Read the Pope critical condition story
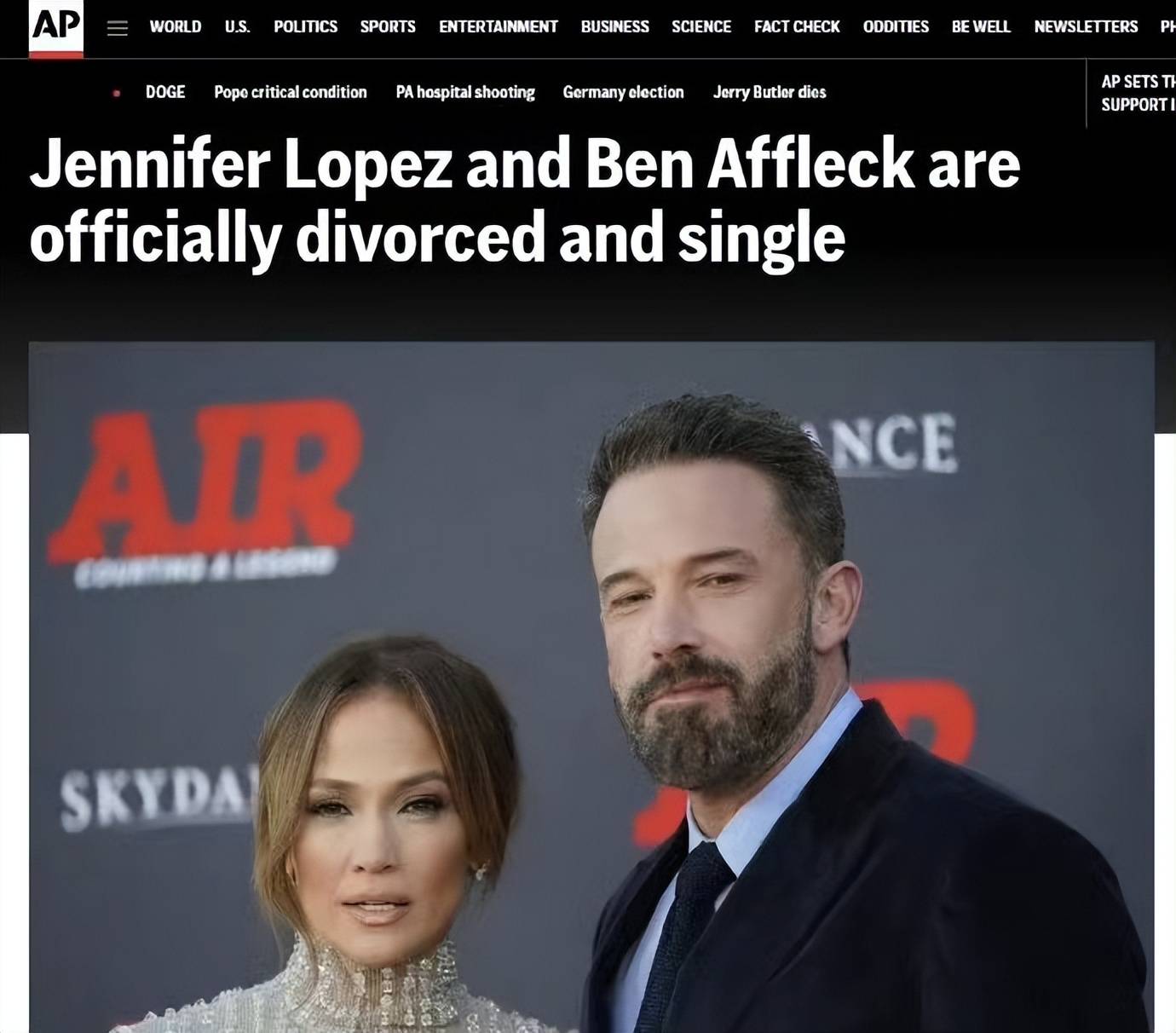The image size is (1176, 1033). point(291,92)
